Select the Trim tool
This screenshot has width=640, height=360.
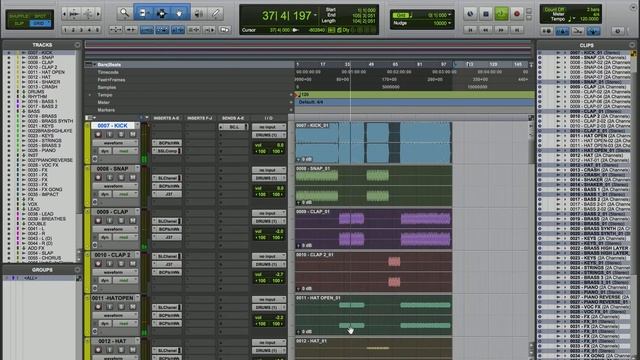point(143,13)
